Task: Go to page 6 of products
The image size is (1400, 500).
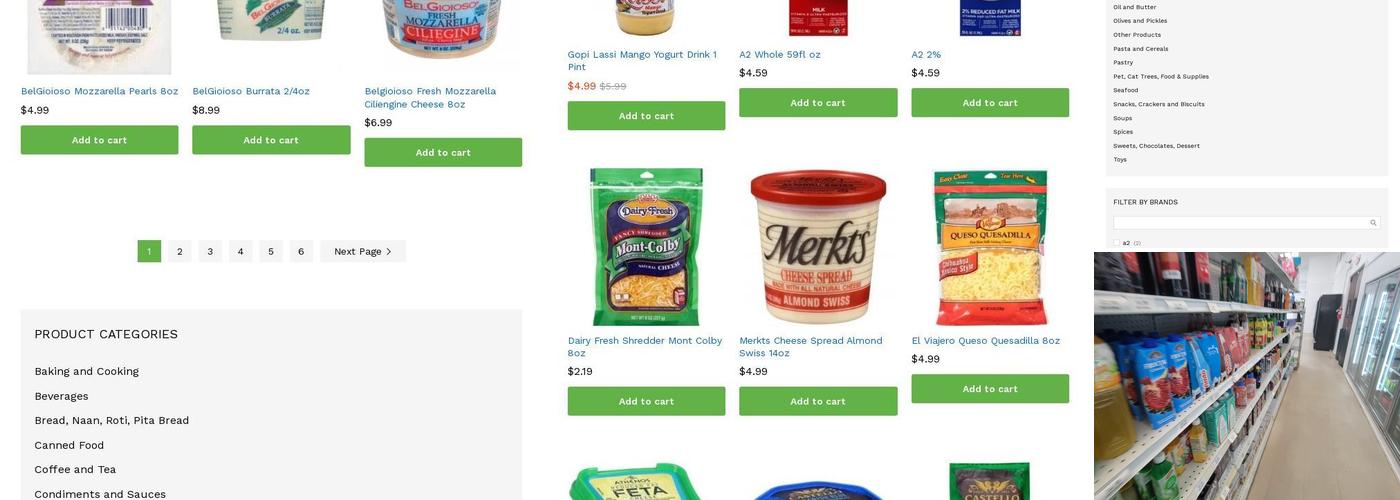Action: click(301, 252)
